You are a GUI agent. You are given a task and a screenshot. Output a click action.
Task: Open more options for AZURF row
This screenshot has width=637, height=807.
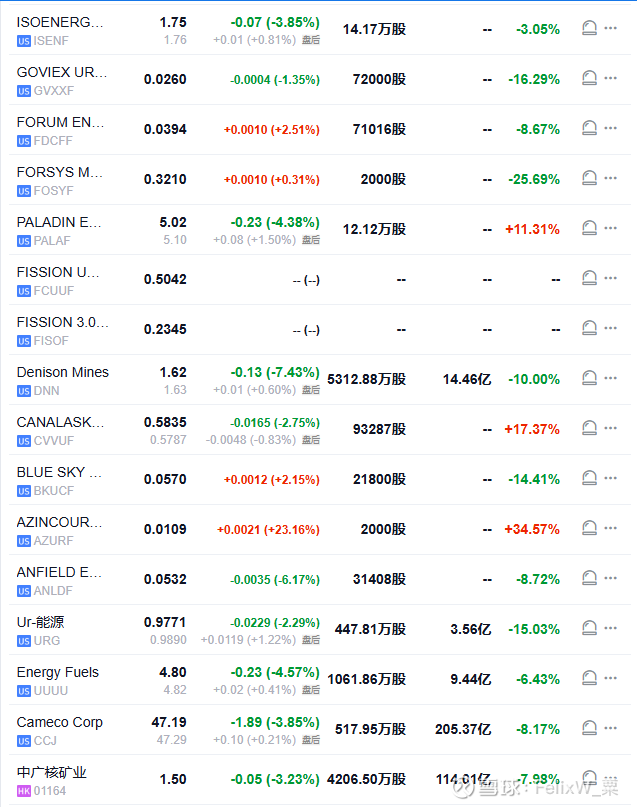611,528
